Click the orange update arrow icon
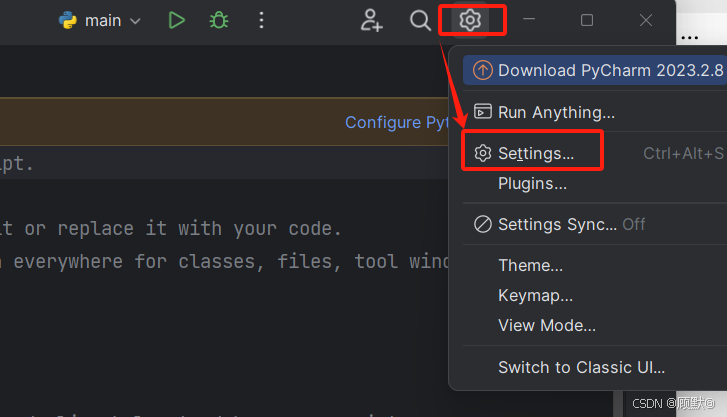727x417 pixels. pos(482,70)
